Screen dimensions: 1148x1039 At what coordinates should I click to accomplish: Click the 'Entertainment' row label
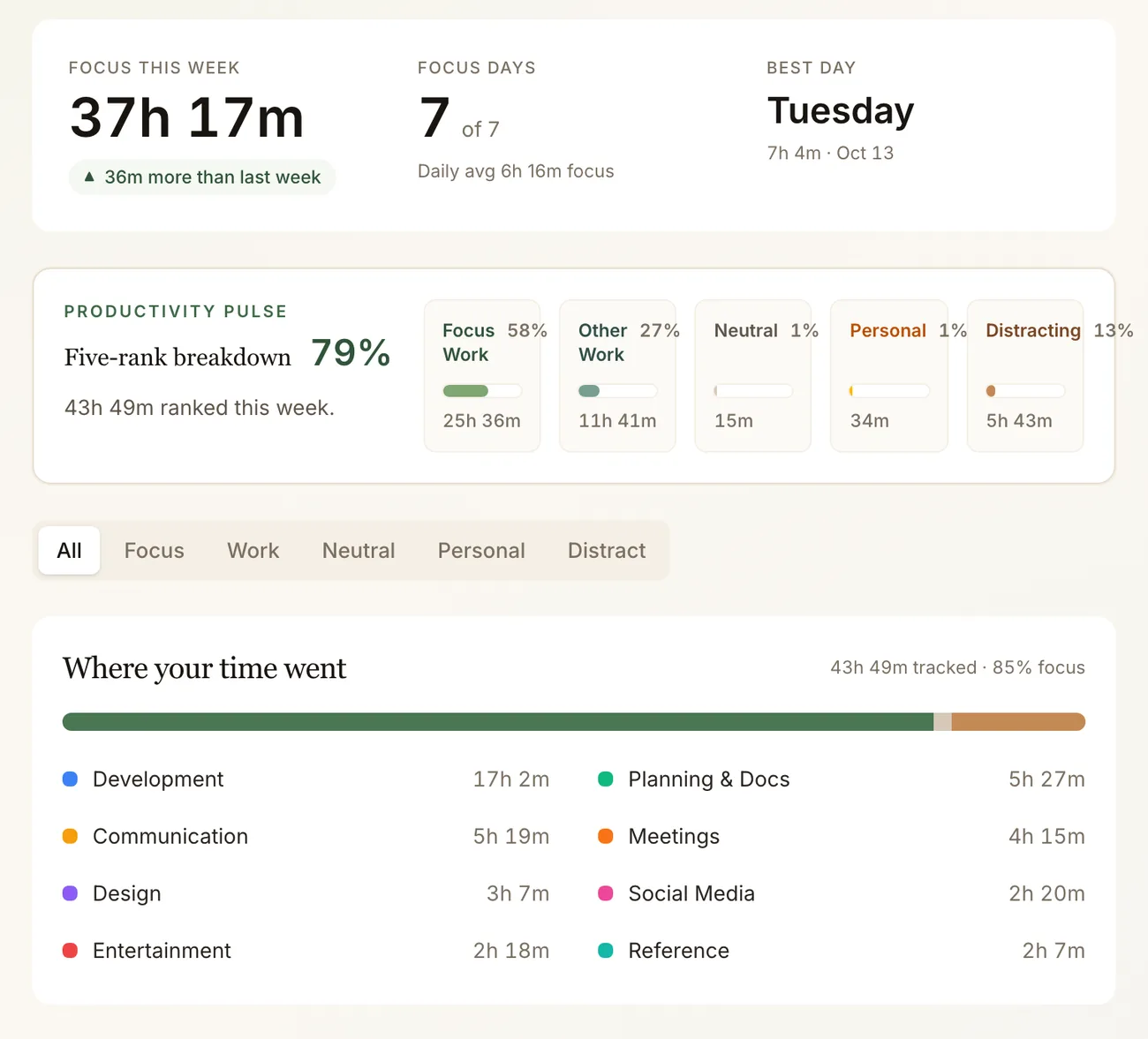click(x=162, y=951)
